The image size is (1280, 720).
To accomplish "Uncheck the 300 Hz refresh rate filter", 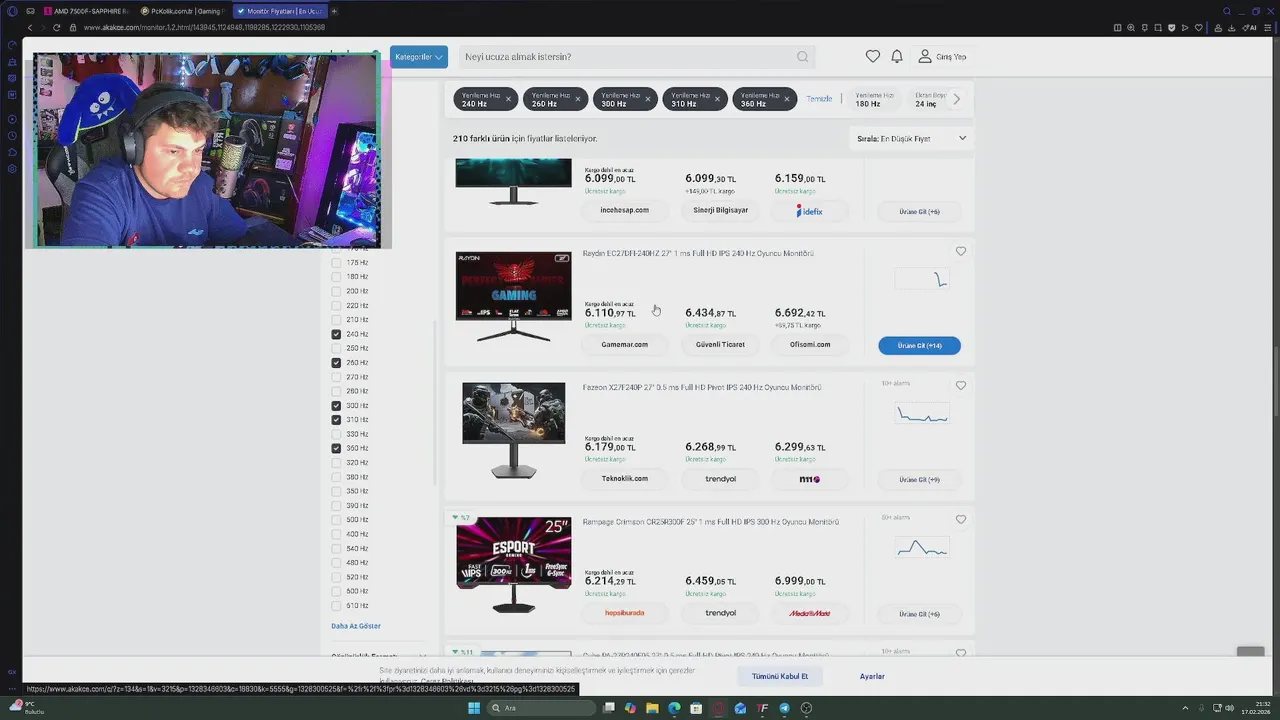I will 336,405.
